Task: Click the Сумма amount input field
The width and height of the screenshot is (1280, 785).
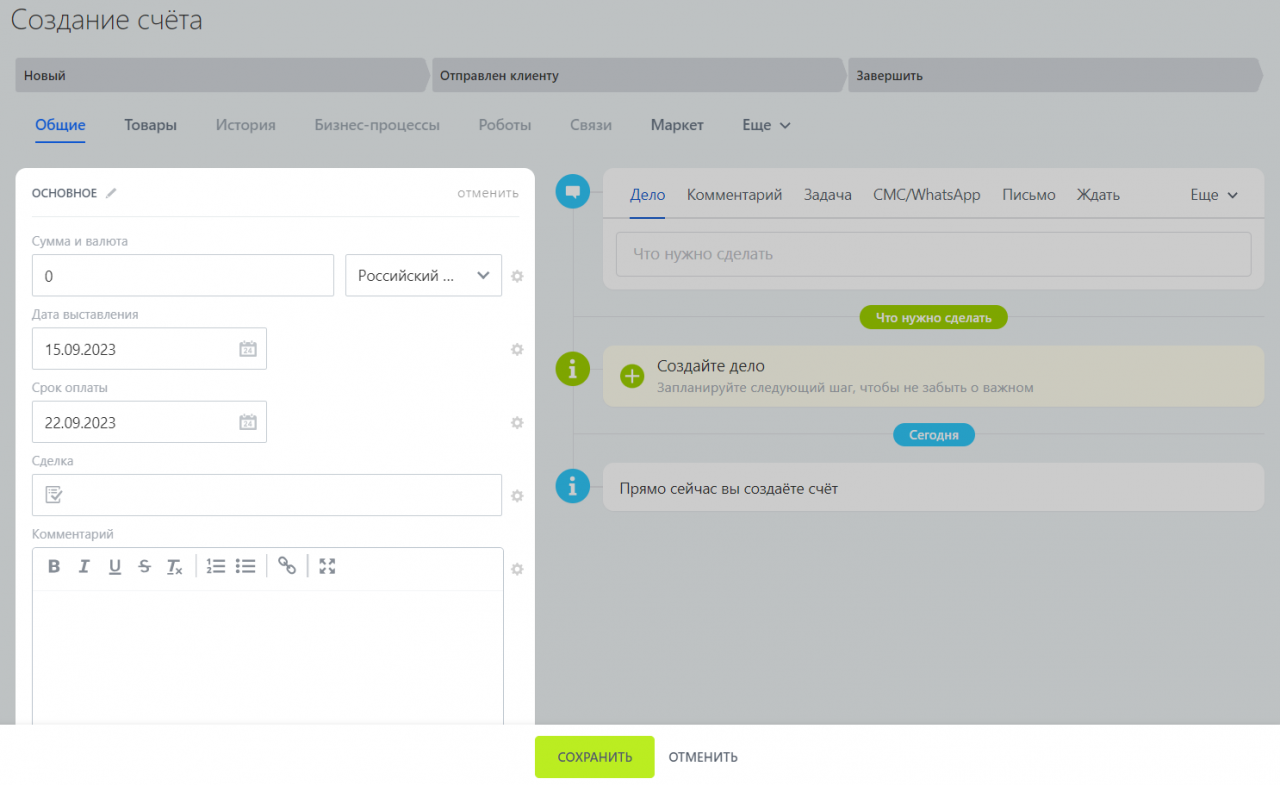Action: coord(183,275)
